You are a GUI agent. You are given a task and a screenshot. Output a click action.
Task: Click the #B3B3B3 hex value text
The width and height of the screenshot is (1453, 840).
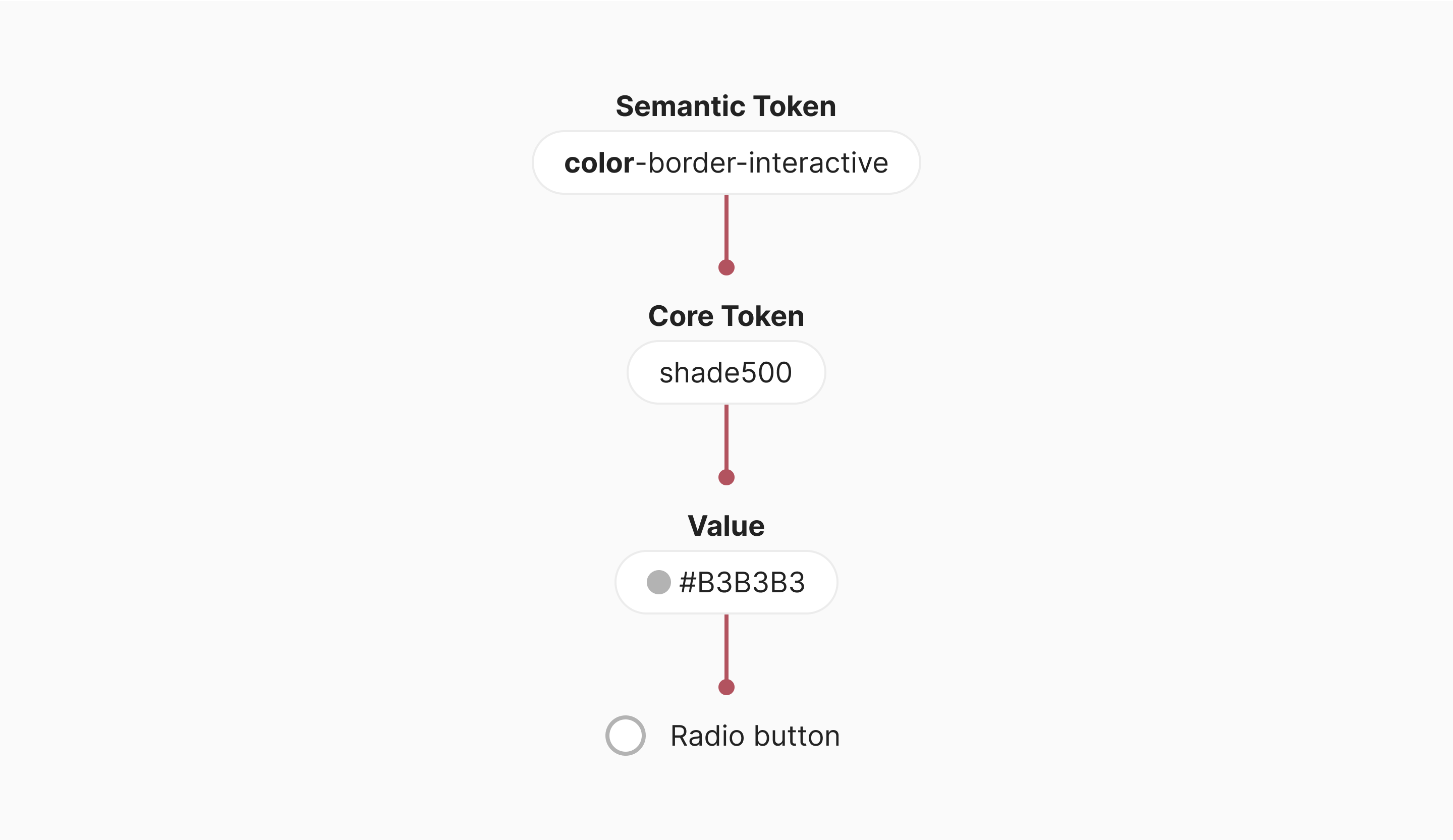point(742,582)
